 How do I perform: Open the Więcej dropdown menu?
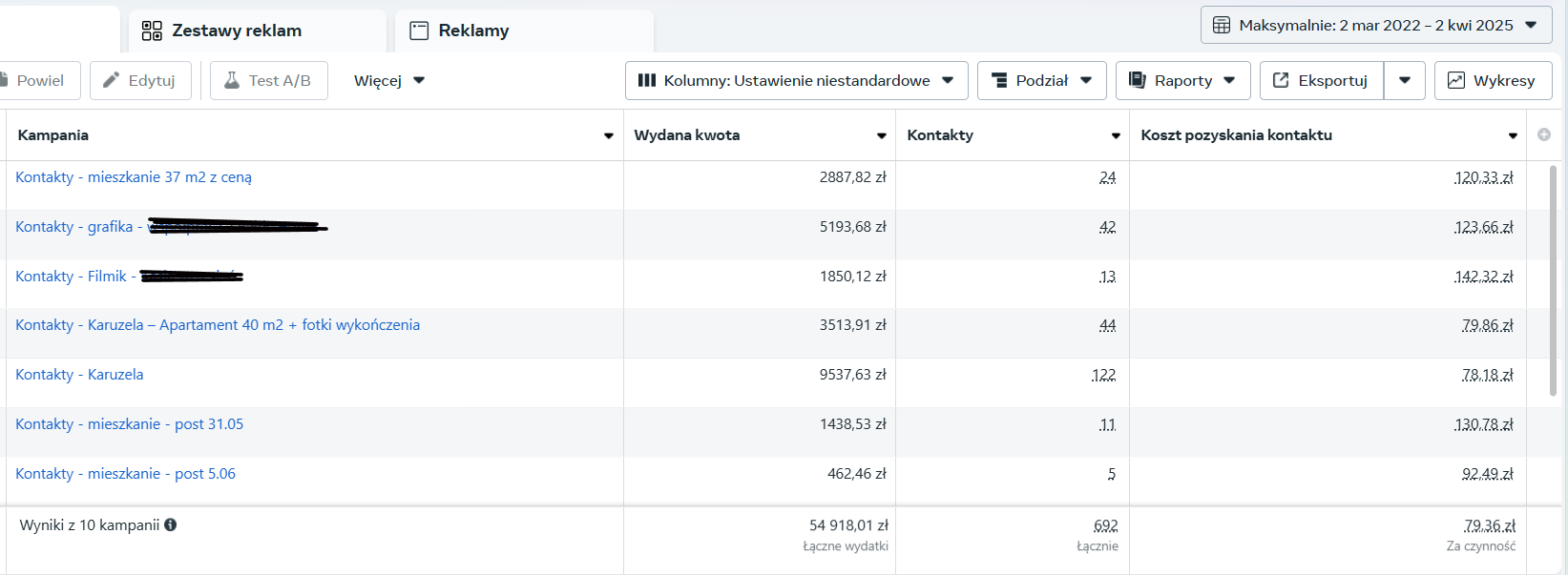tap(389, 81)
